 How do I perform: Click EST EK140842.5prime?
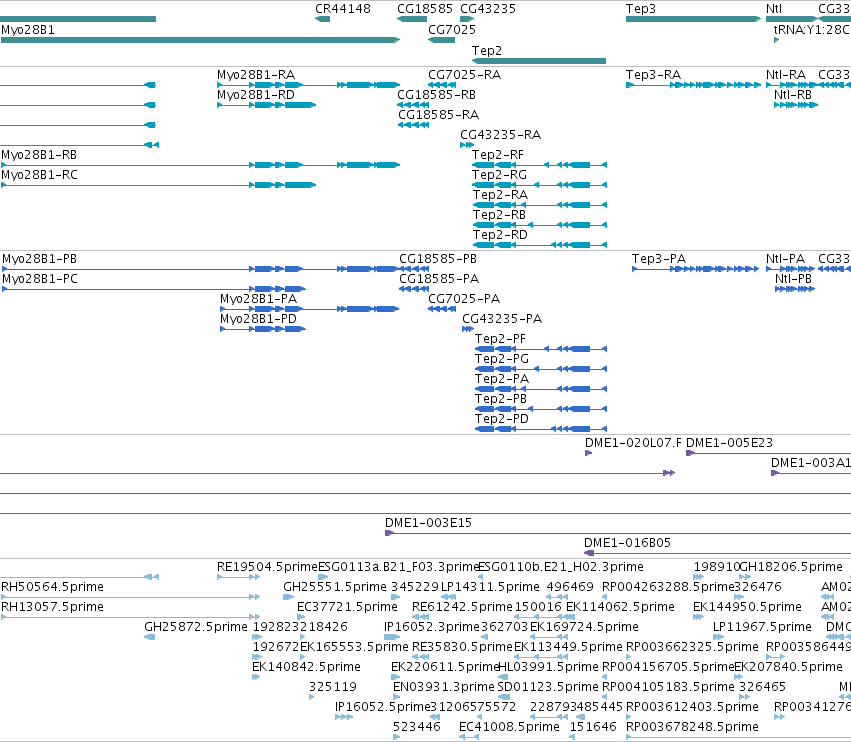pyautogui.click(x=256, y=677)
